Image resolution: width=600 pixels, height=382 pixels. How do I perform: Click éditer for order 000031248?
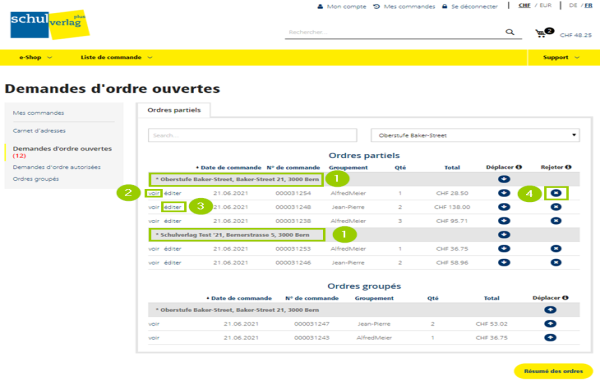point(173,207)
